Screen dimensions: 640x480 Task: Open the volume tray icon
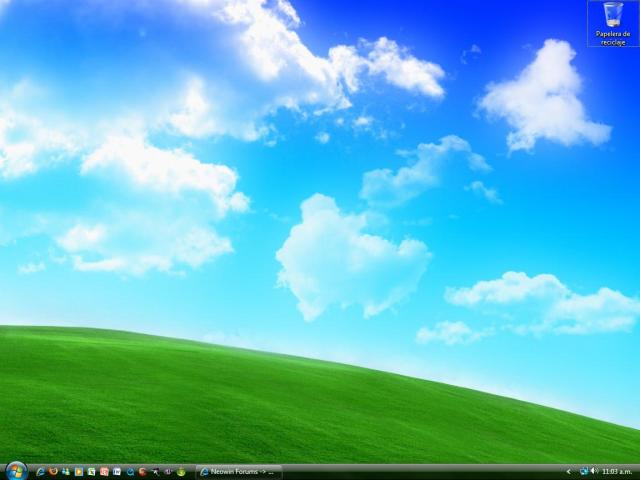tap(594, 471)
